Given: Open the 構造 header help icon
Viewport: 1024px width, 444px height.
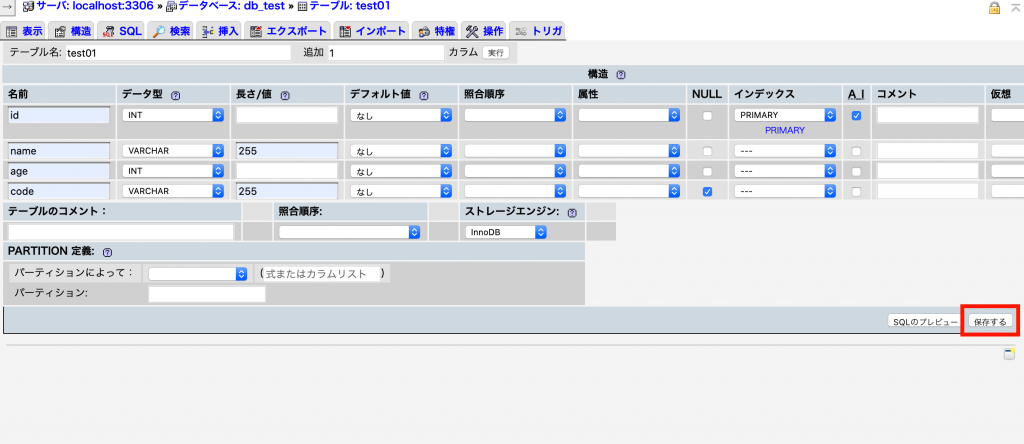Looking at the screenshot, I should 621,74.
